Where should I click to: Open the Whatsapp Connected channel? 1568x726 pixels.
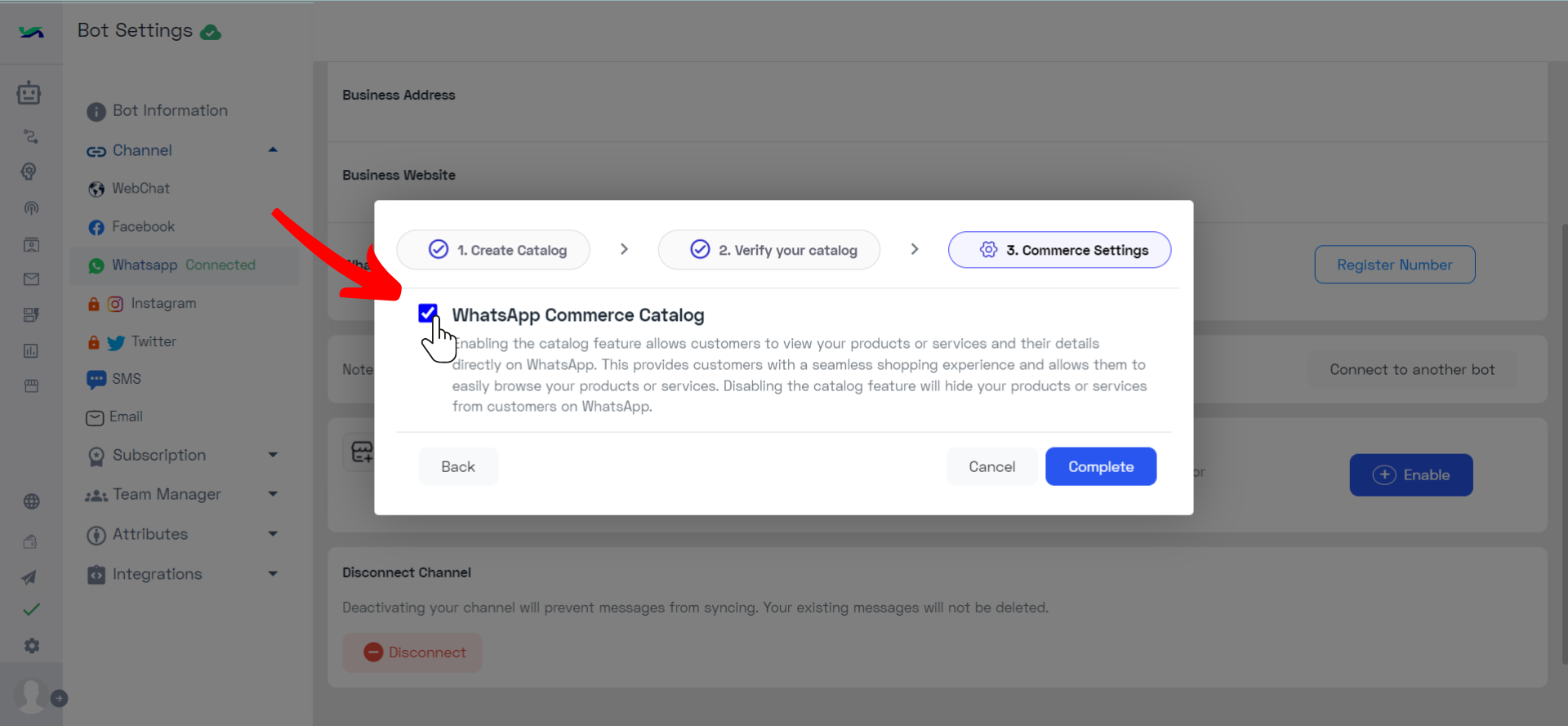tap(185, 265)
